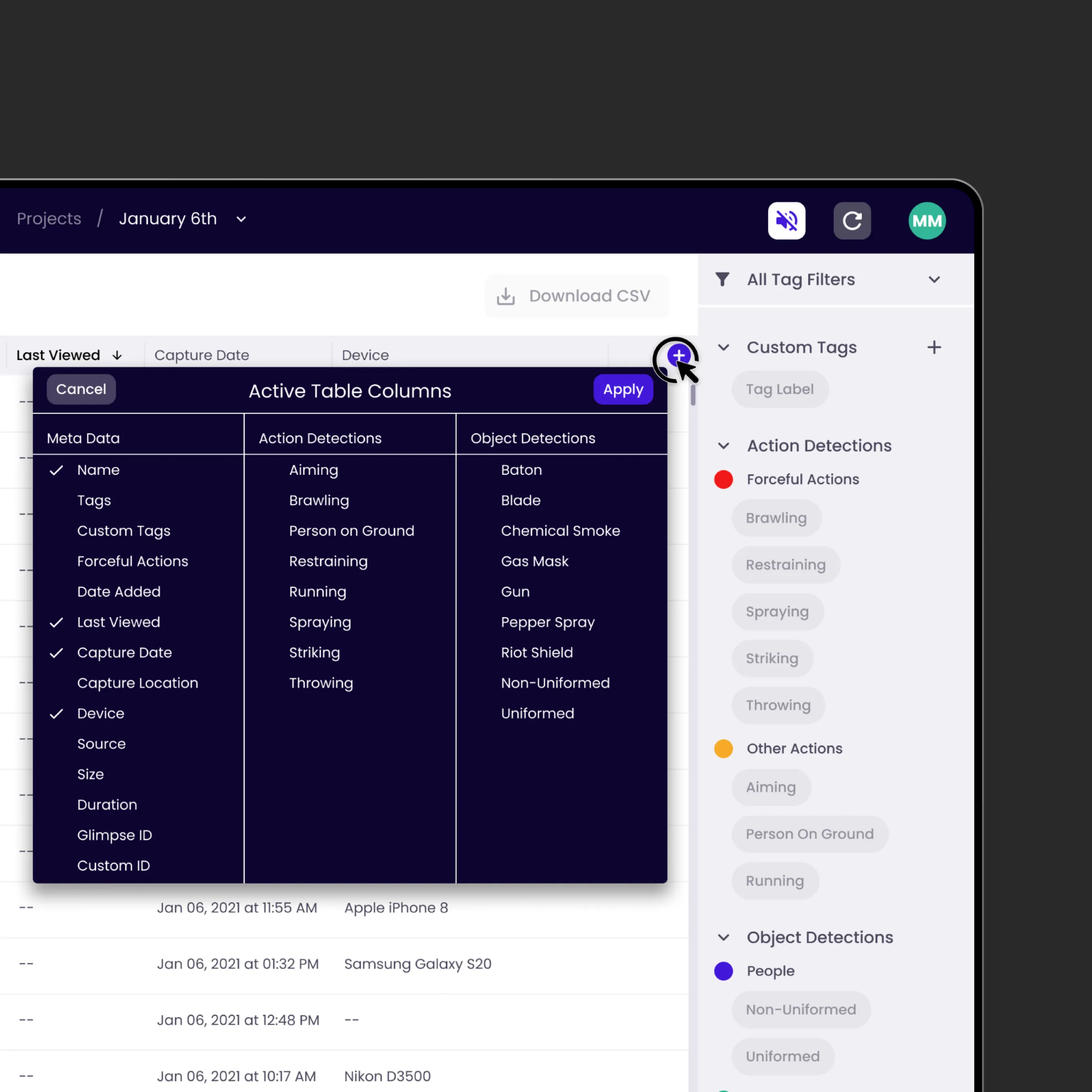Image resolution: width=1092 pixels, height=1092 pixels.
Task: Click the filter funnel icon
Action: click(x=722, y=279)
